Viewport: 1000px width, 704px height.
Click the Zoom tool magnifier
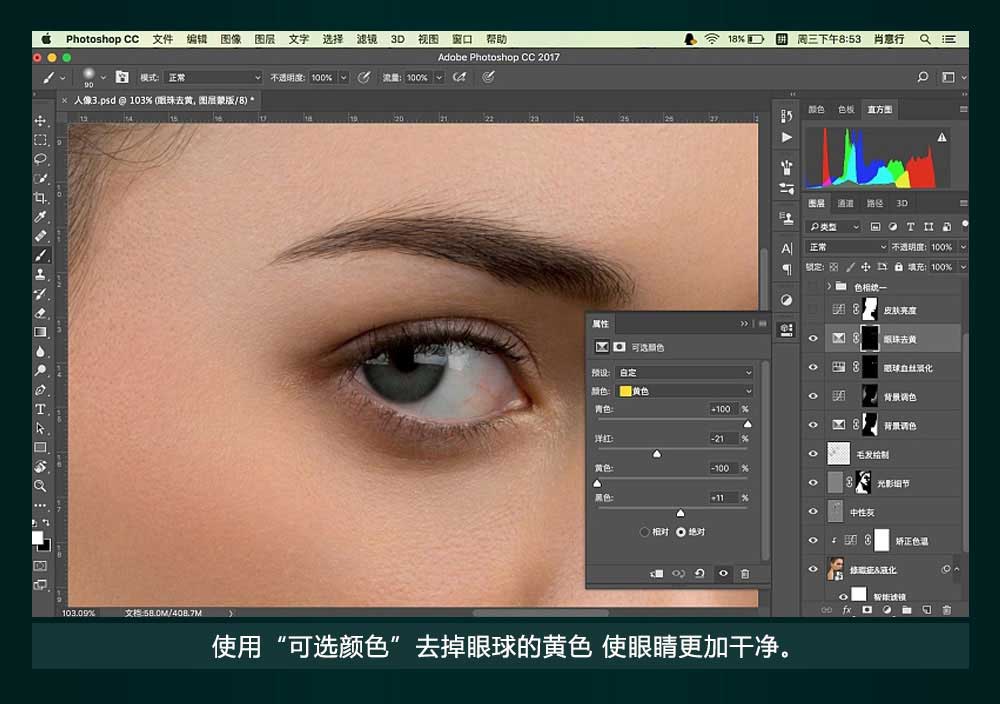click(x=41, y=486)
